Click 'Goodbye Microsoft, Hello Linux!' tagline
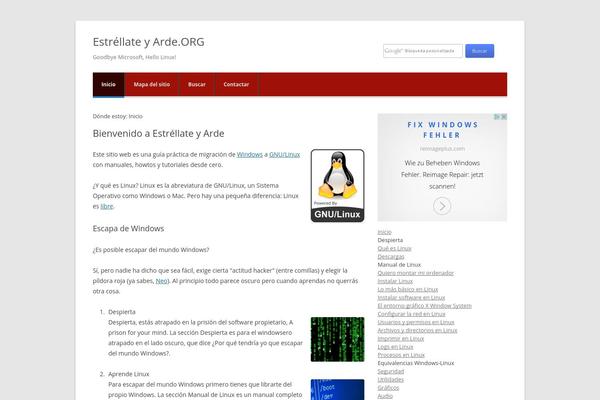 click(134, 57)
